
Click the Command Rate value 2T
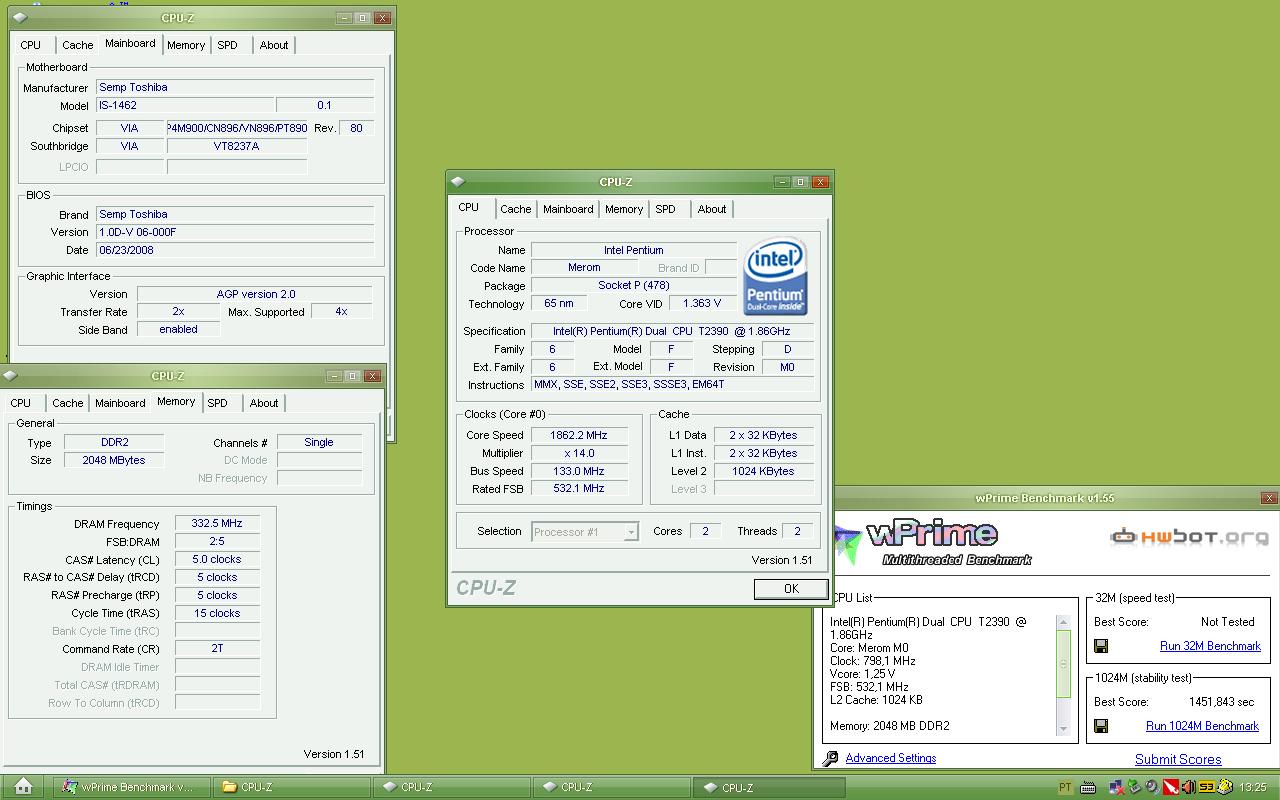tap(217, 649)
